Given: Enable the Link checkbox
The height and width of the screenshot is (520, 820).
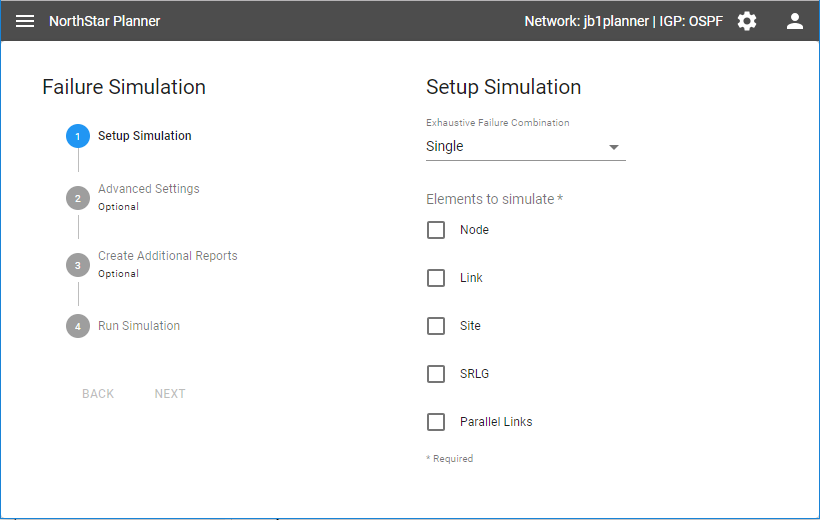Looking at the screenshot, I should point(436,278).
